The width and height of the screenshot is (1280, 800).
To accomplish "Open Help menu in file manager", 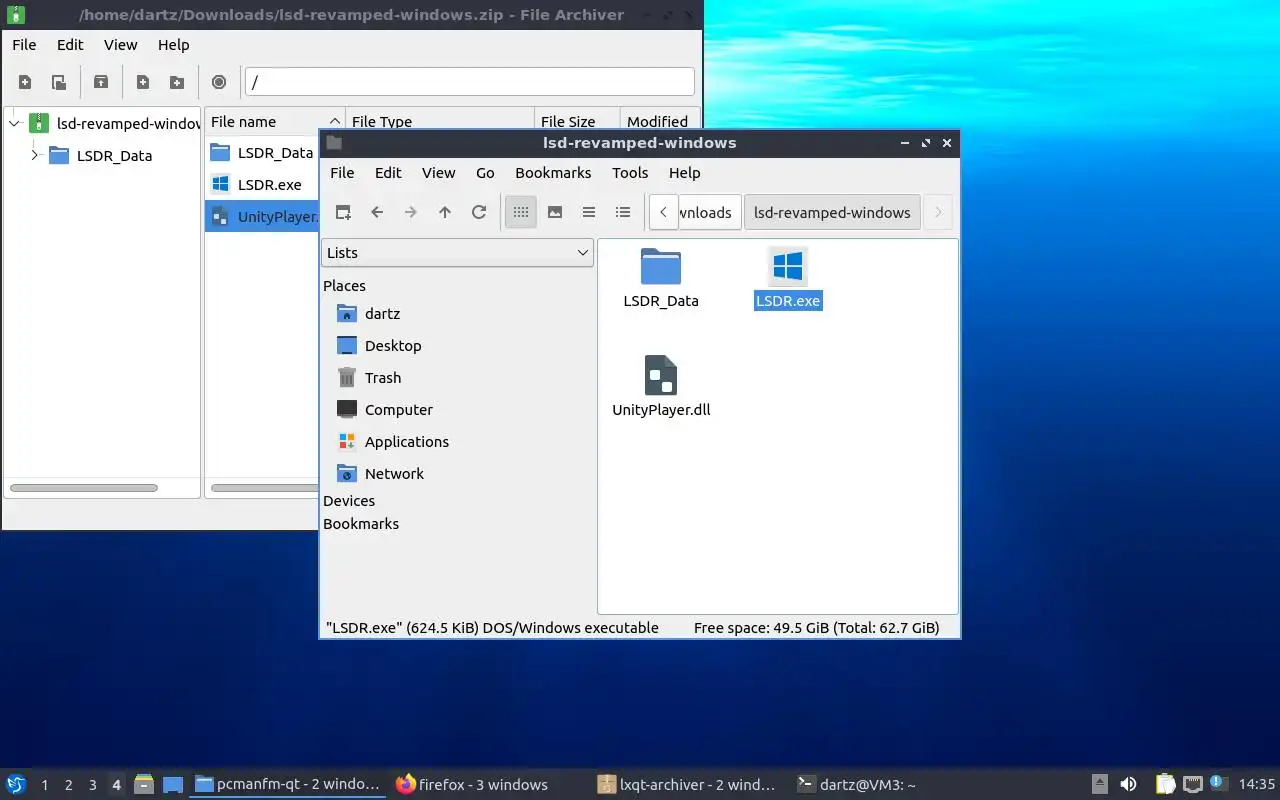I will click(x=684, y=173).
